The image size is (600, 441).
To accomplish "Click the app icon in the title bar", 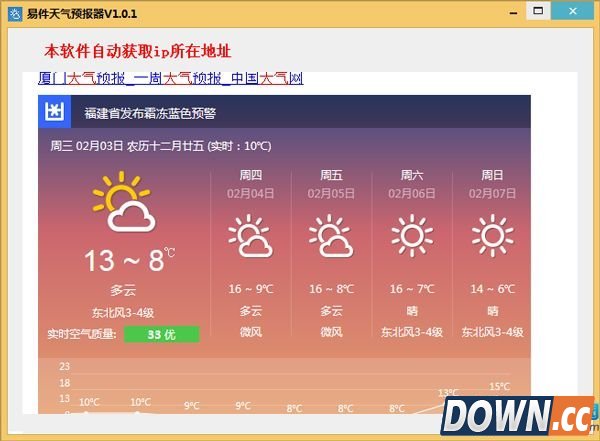I will tap(15, 14).
